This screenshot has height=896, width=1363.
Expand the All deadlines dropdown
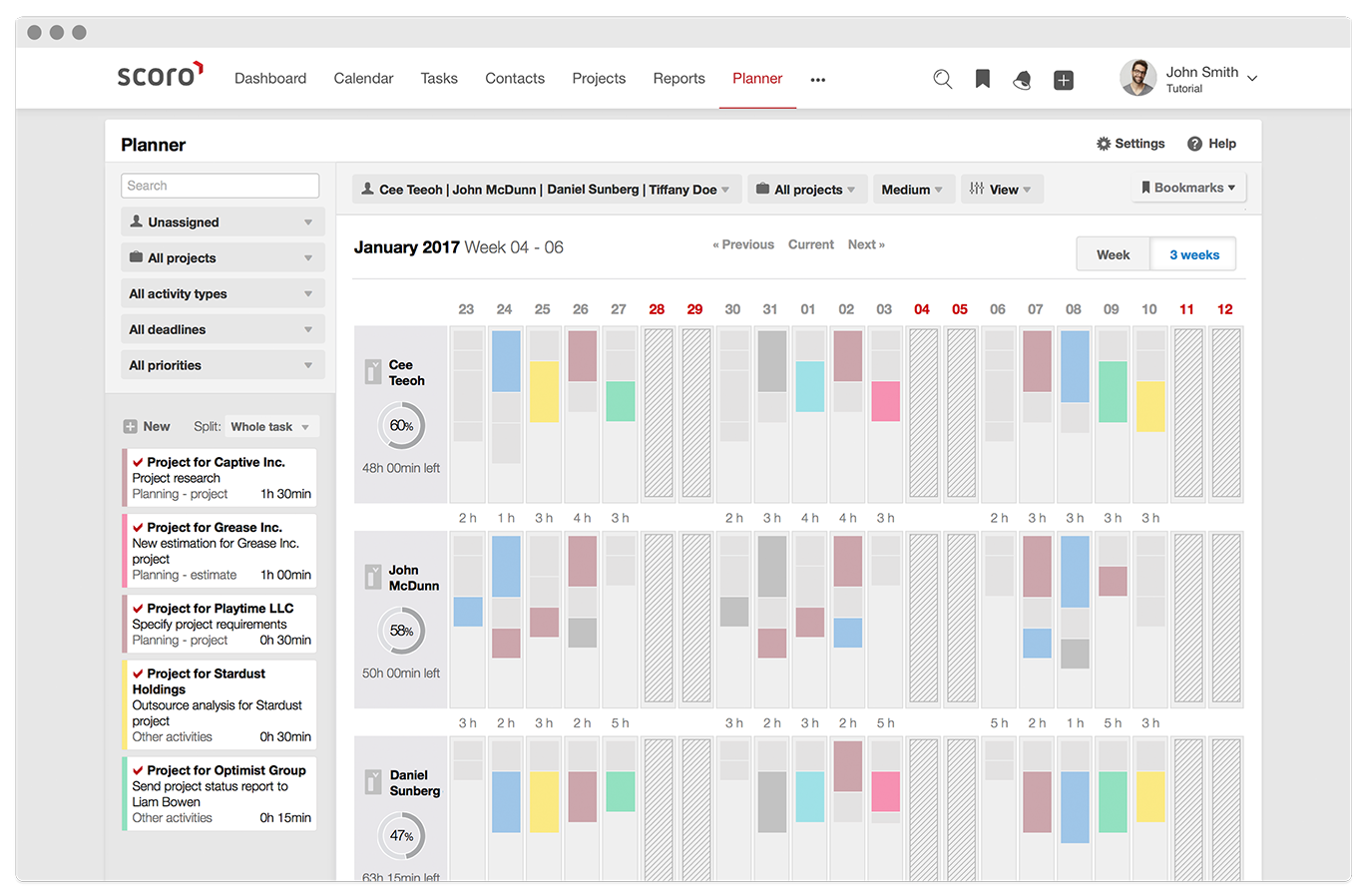point(221,329)
